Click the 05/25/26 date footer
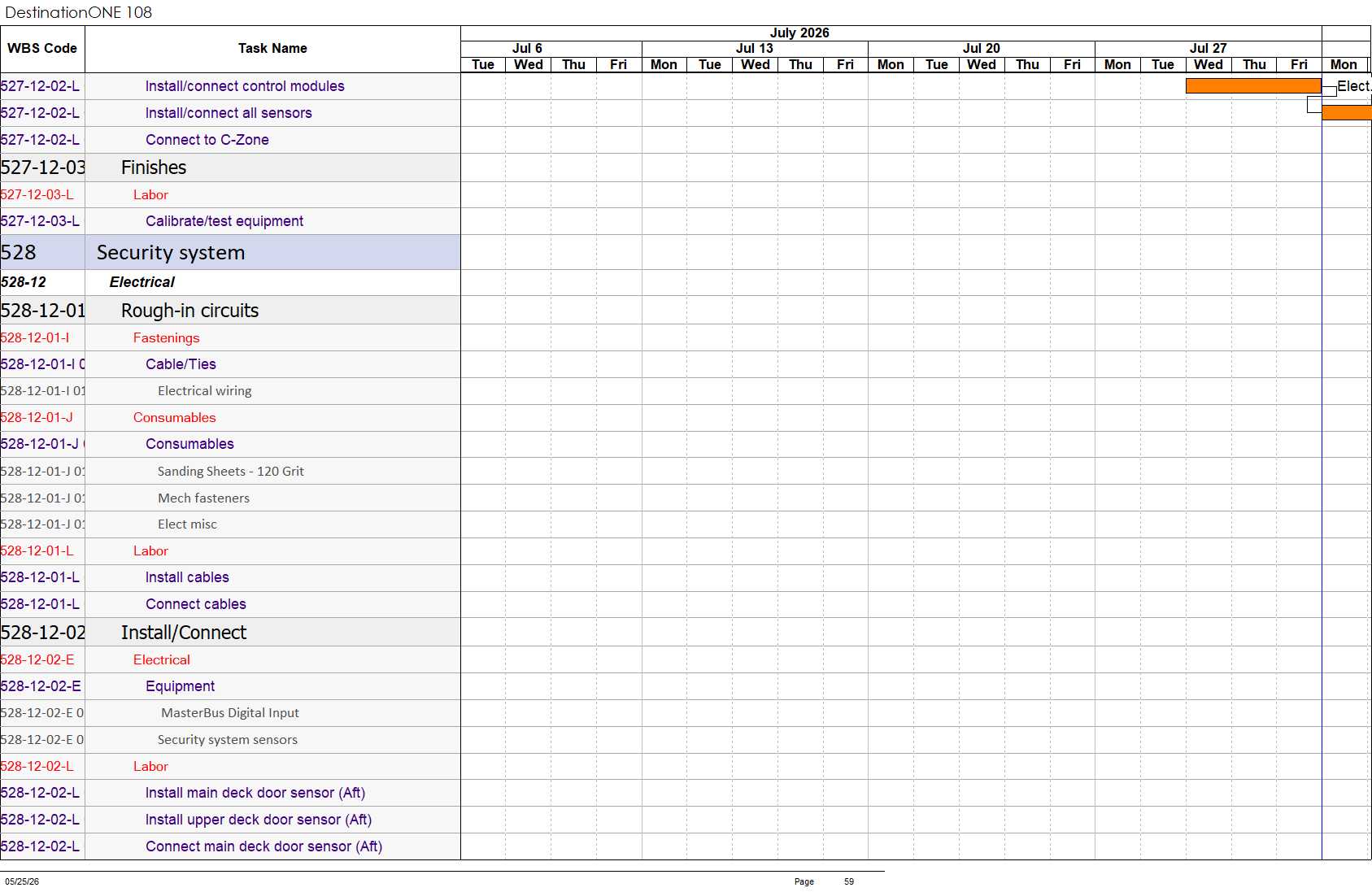 pos(22,881)
